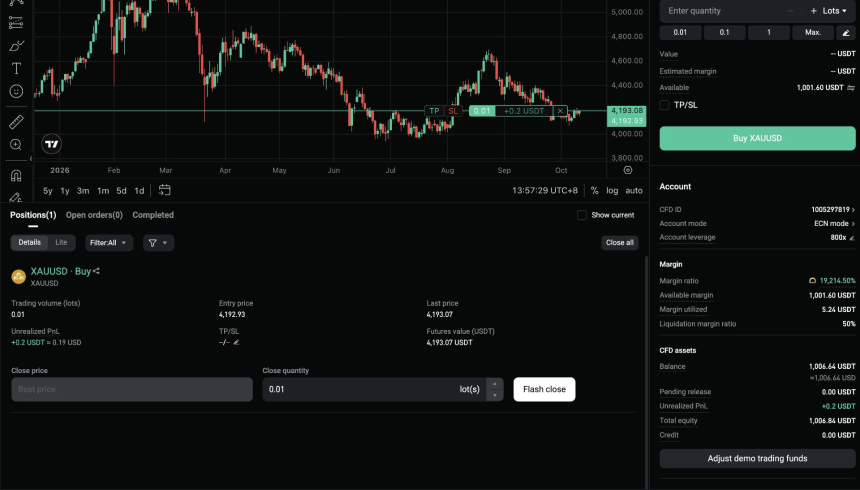Switch positions view to Details
860x490 pixels.
coord(30,243)
